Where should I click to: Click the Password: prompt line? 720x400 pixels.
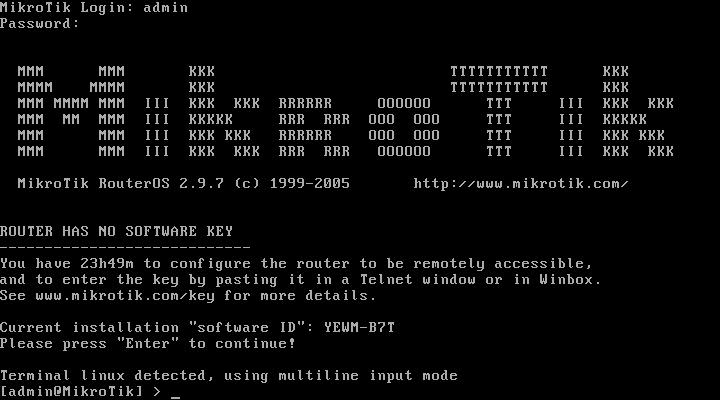40,24
